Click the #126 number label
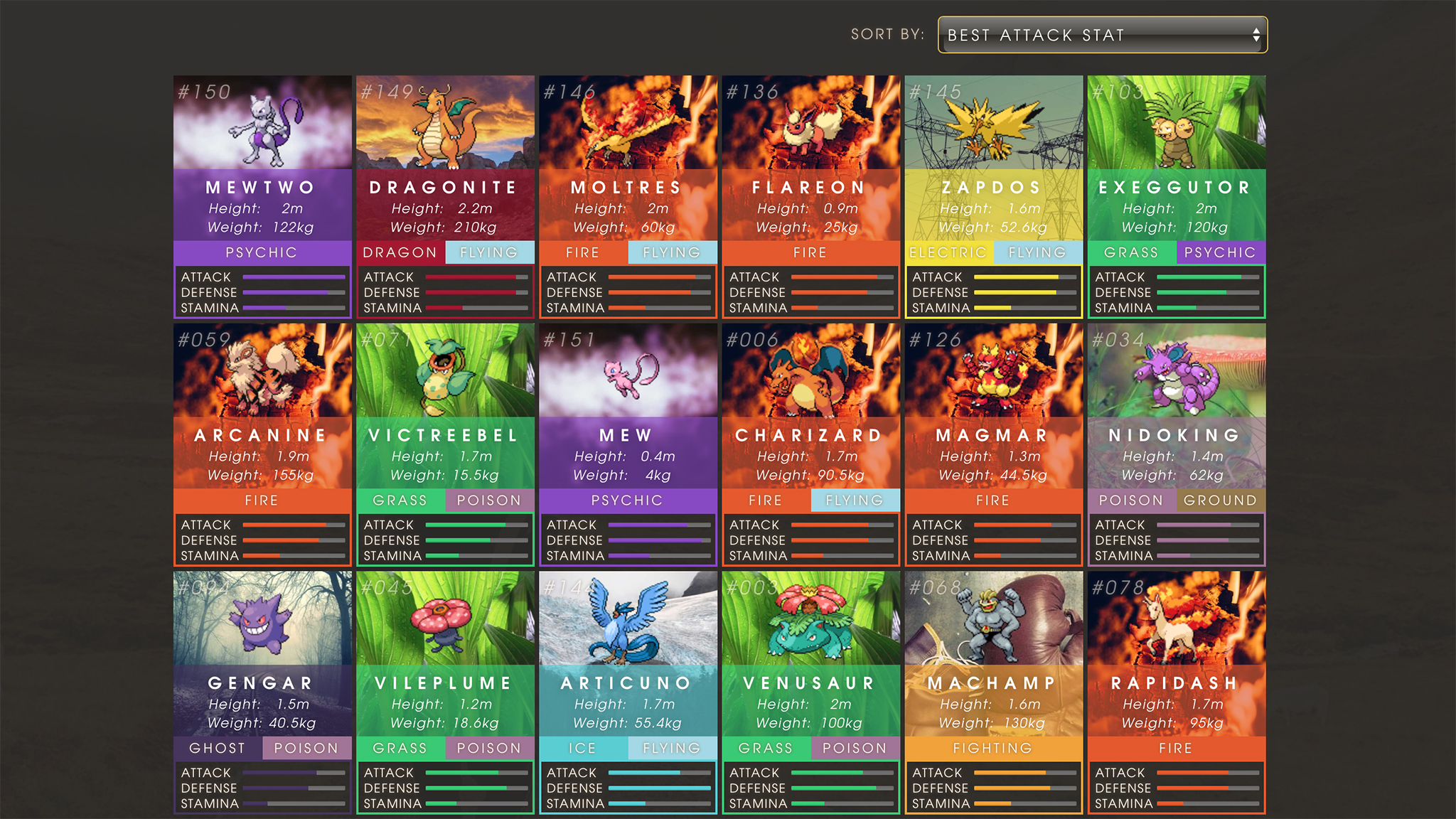The width and height of the screenshot is (1456, 819). click(x=936, y=340)
